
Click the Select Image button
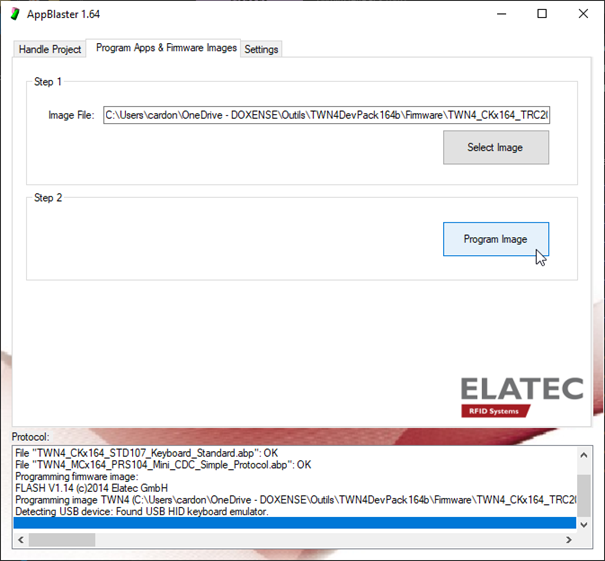tap(496, 147)
